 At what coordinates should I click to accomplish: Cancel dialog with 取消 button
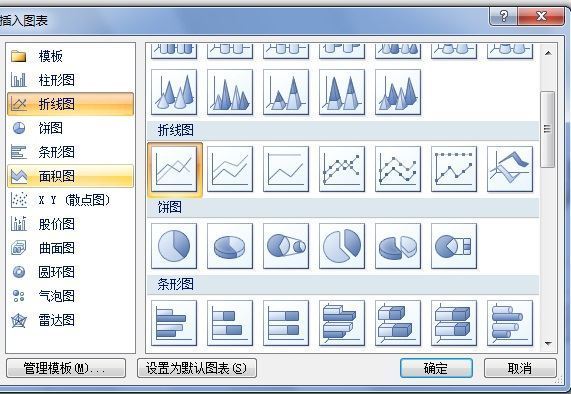pyautogui.click(x=520, y=368)
